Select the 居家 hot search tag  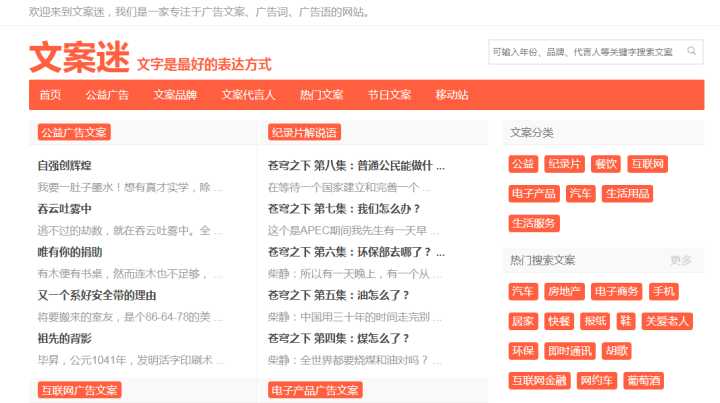[x=523, y=321]
